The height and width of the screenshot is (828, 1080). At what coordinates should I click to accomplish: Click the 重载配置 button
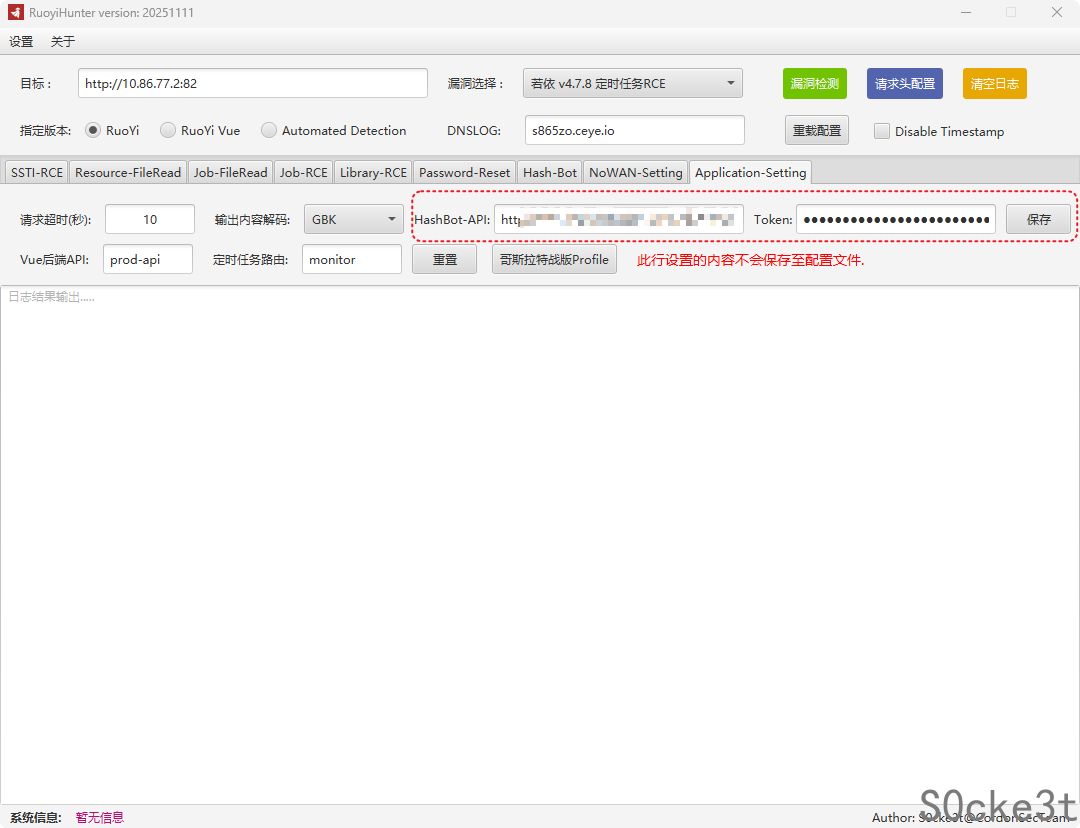tap(817, 130)
